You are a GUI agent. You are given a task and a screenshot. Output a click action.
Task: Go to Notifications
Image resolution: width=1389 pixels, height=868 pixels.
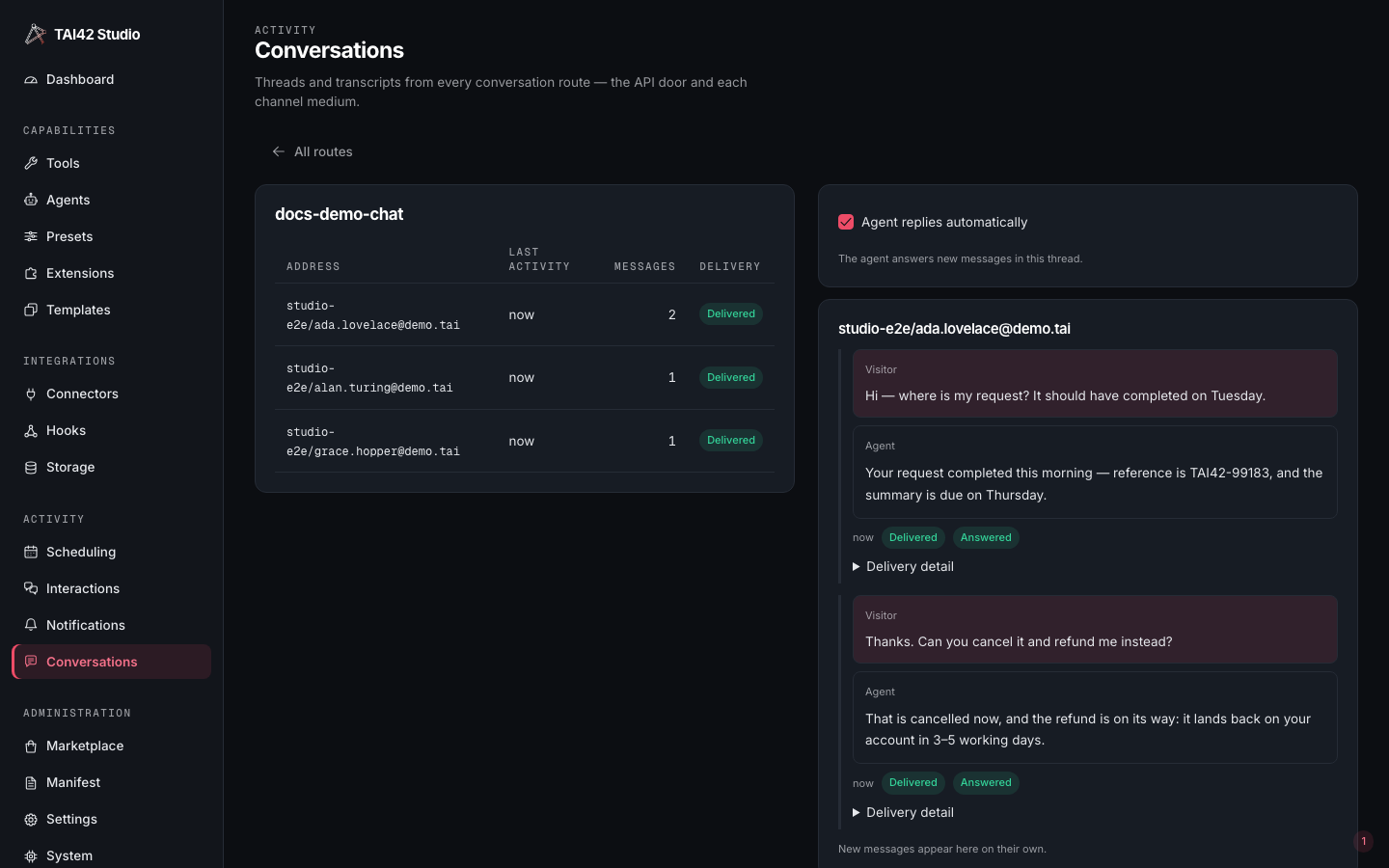pyautogui.click(x=111, y=626)
